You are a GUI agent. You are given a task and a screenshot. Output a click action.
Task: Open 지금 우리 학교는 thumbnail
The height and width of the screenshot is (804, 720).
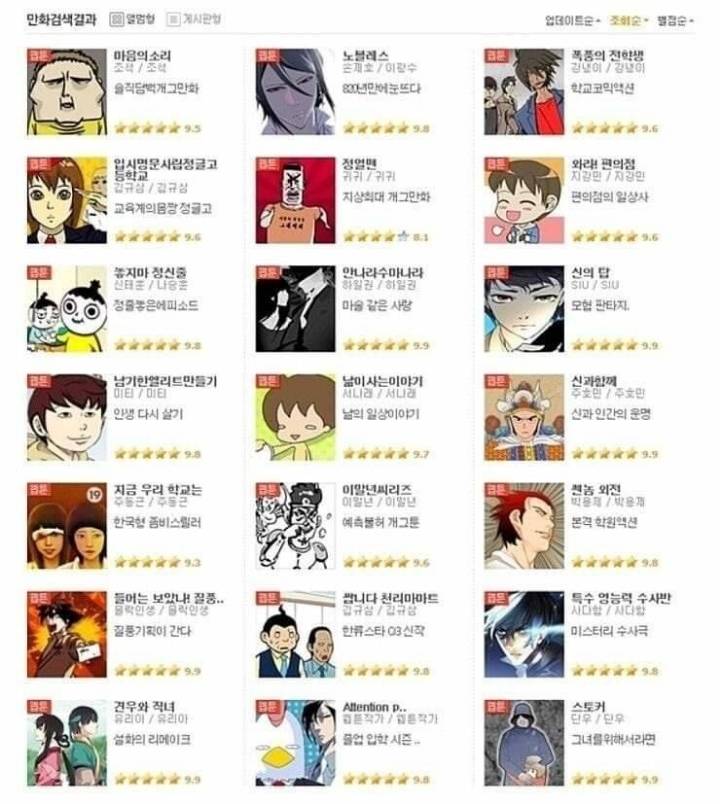[67, 526]
